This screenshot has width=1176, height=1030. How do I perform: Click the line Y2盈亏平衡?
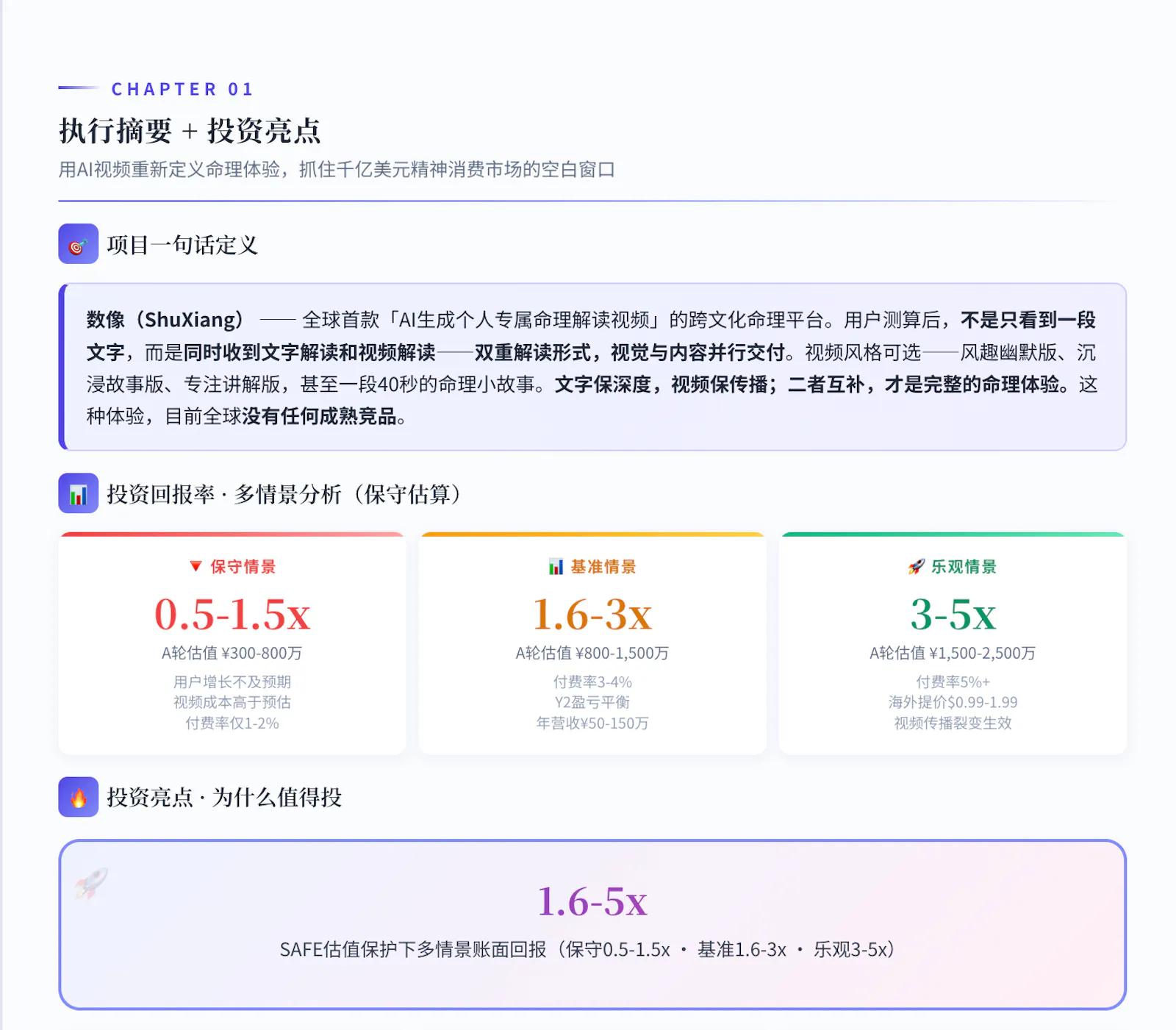pyautogui.click(x=592, y=702)
